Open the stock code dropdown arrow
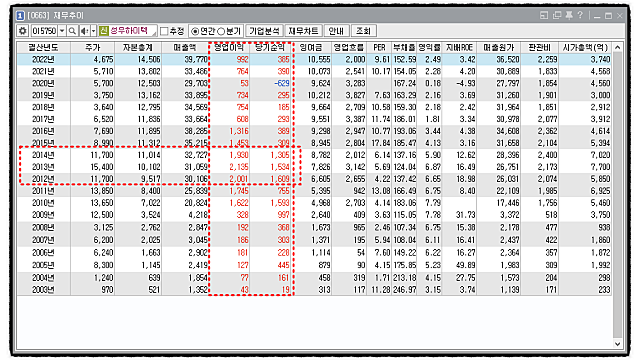 click(62, 31)
